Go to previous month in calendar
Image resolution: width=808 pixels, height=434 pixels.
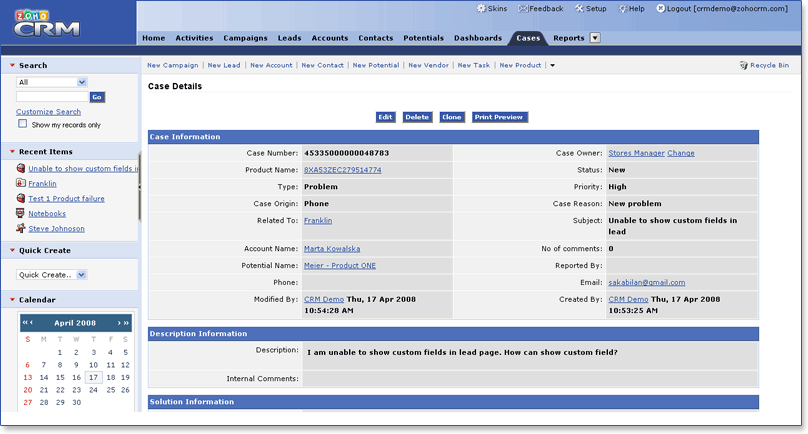tap(31, 323)
